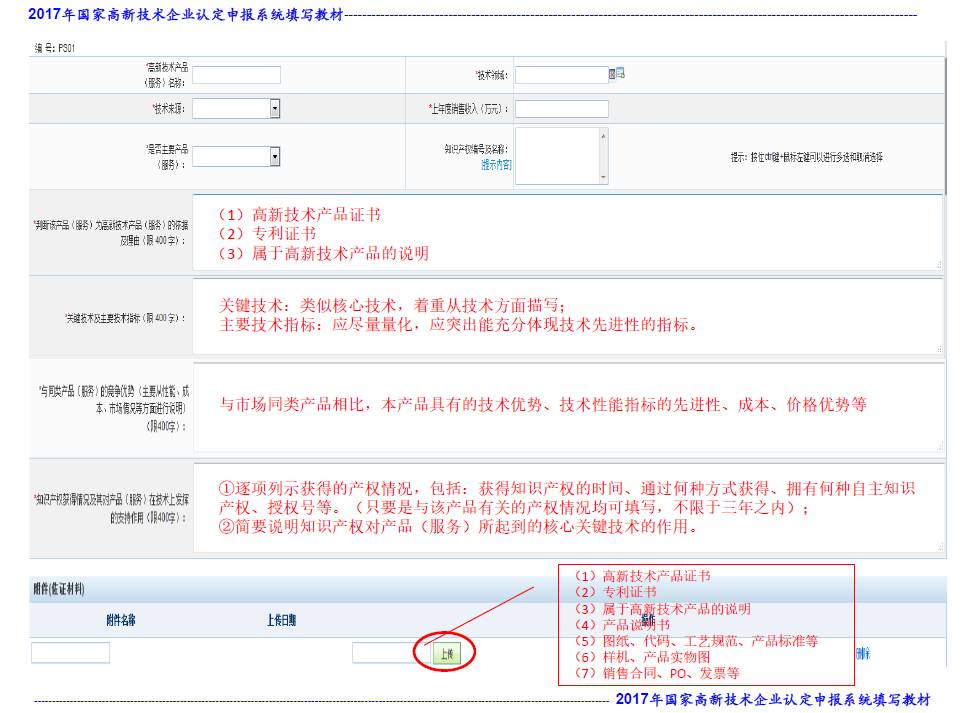Open the 技术来源 dropdown
The width and height of the screenshot is (964, 713).
point(274,108)
